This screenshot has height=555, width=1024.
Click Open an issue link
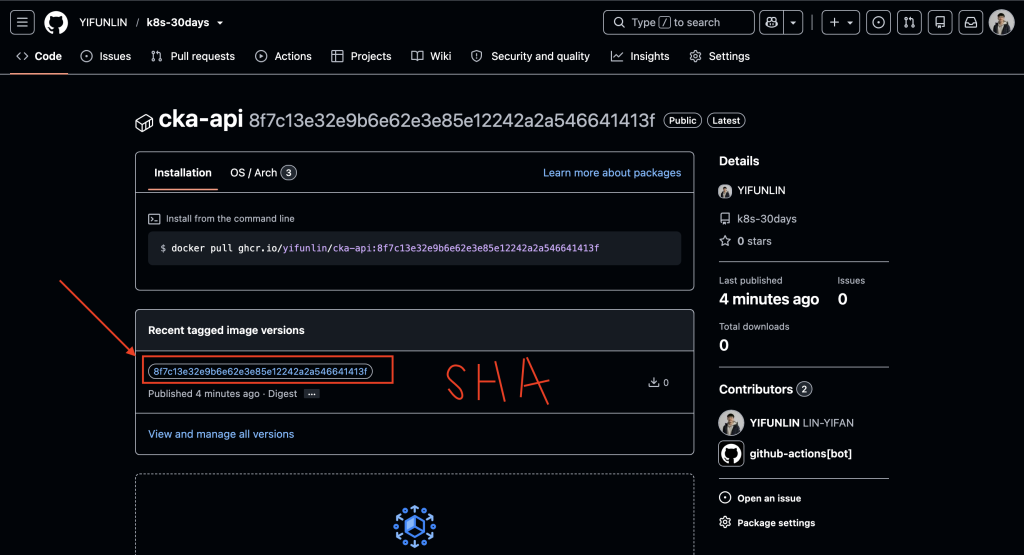[769, 498]
